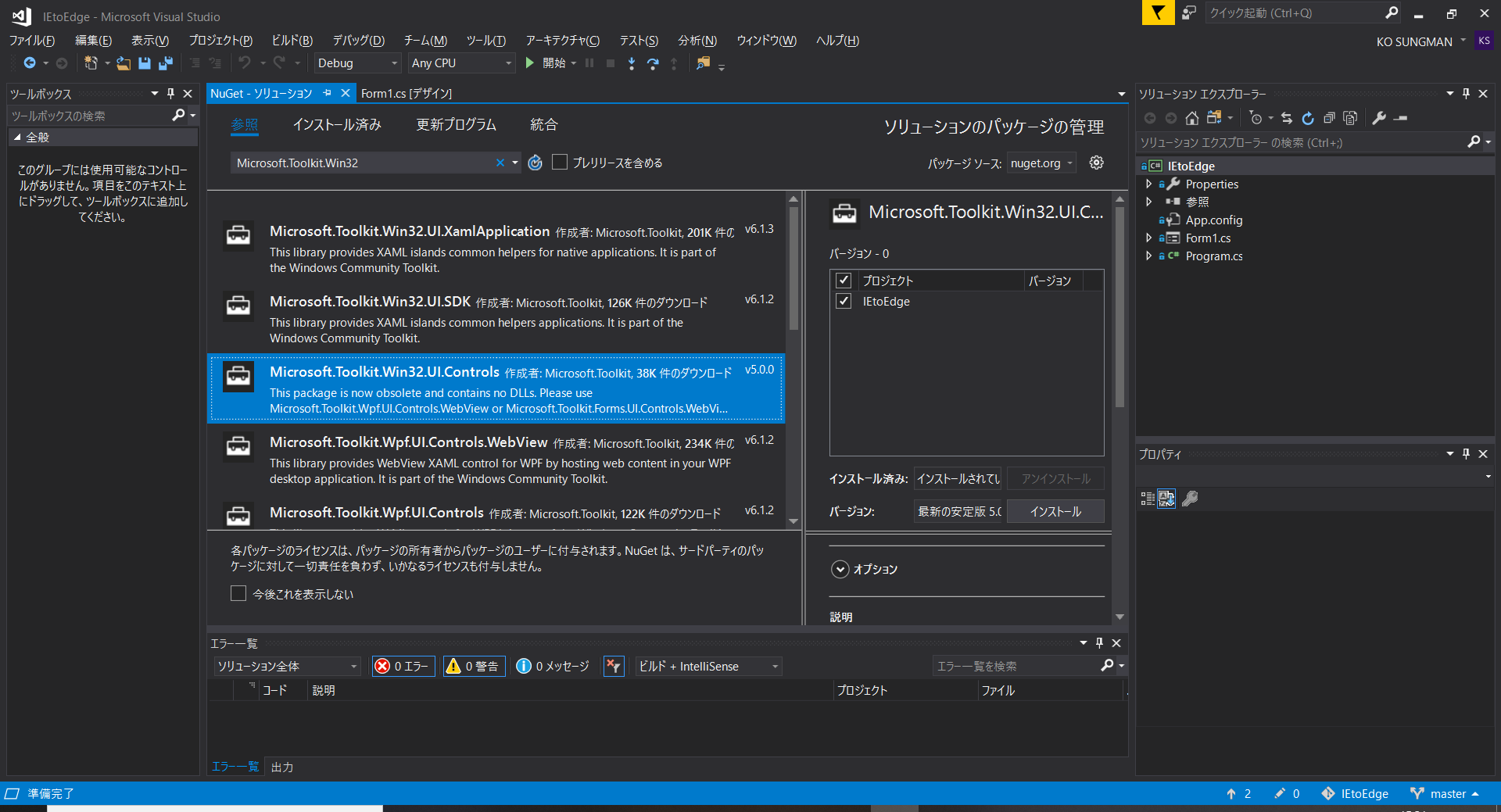Click the alphabetical sort icon in Properties
The height and width of the screenshot is (812, 1501).
click(x=1166, y=498)
